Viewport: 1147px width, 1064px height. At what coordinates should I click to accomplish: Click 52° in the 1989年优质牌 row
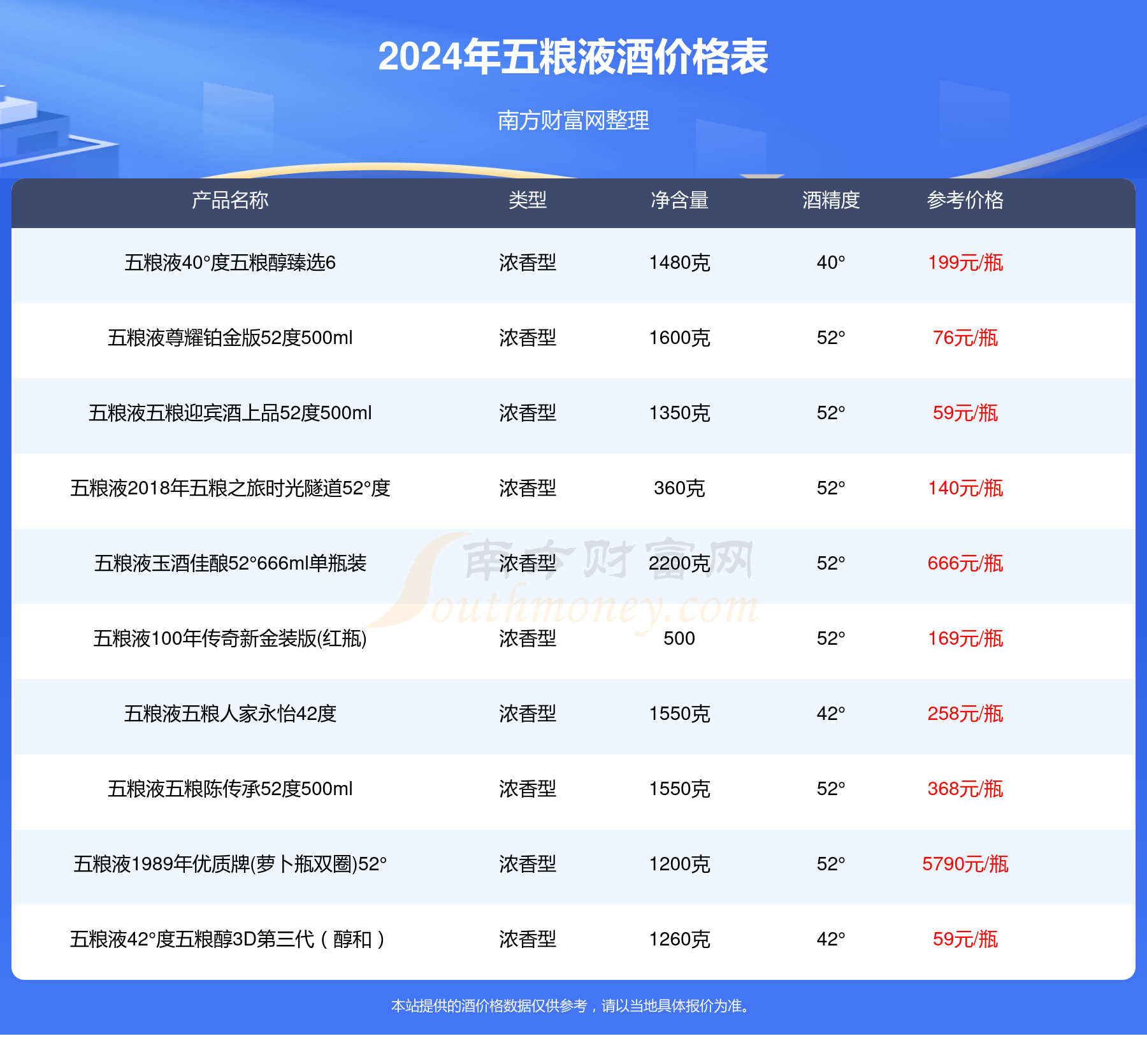coord(831,864)
